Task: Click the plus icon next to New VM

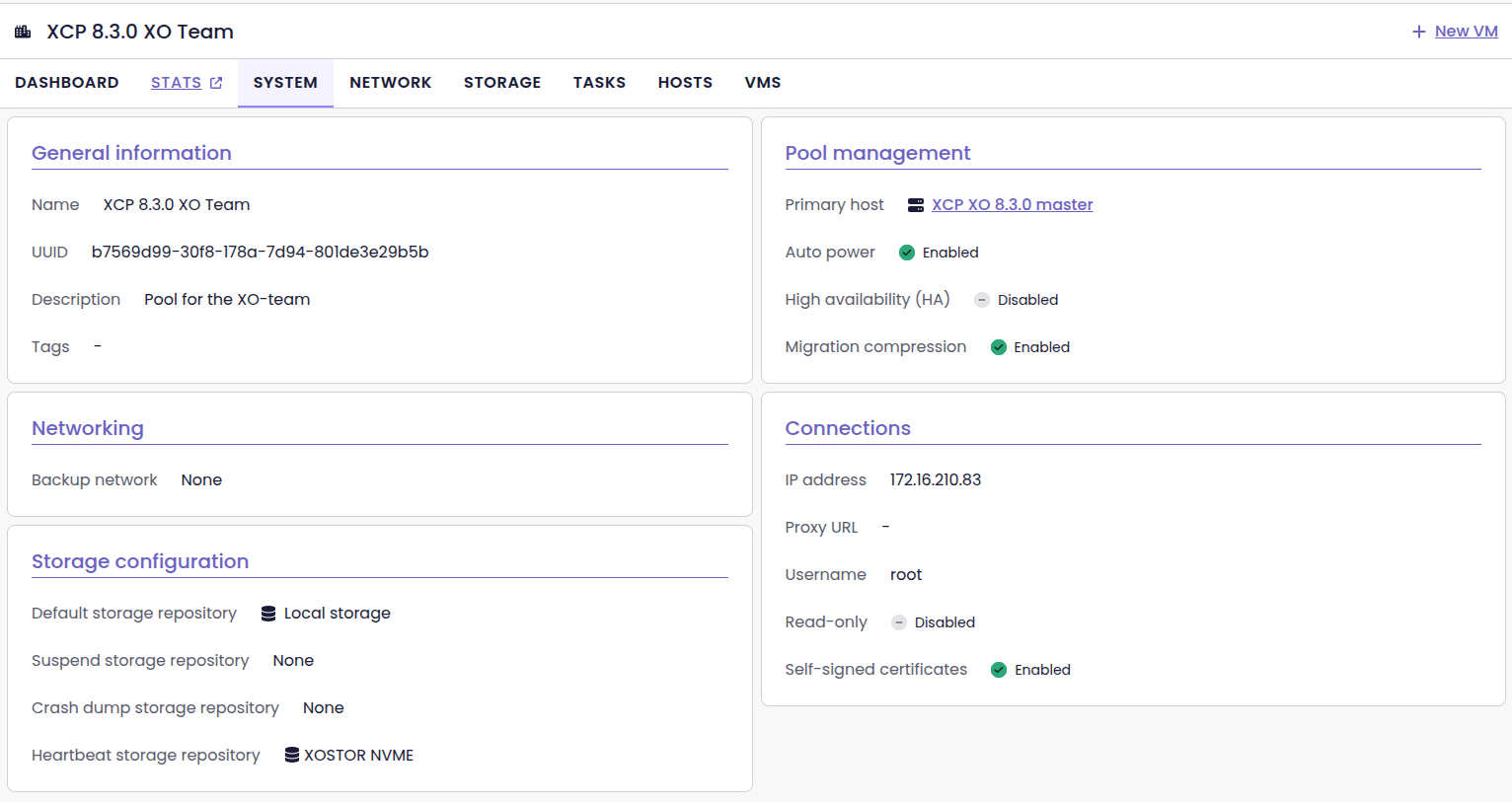Action: coord(1419,32)
